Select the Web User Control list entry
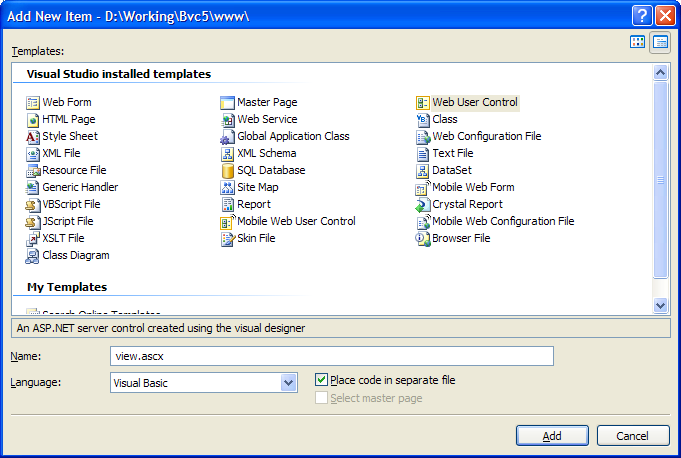Viewport: 681px width, 458px height. click(467, 103)
